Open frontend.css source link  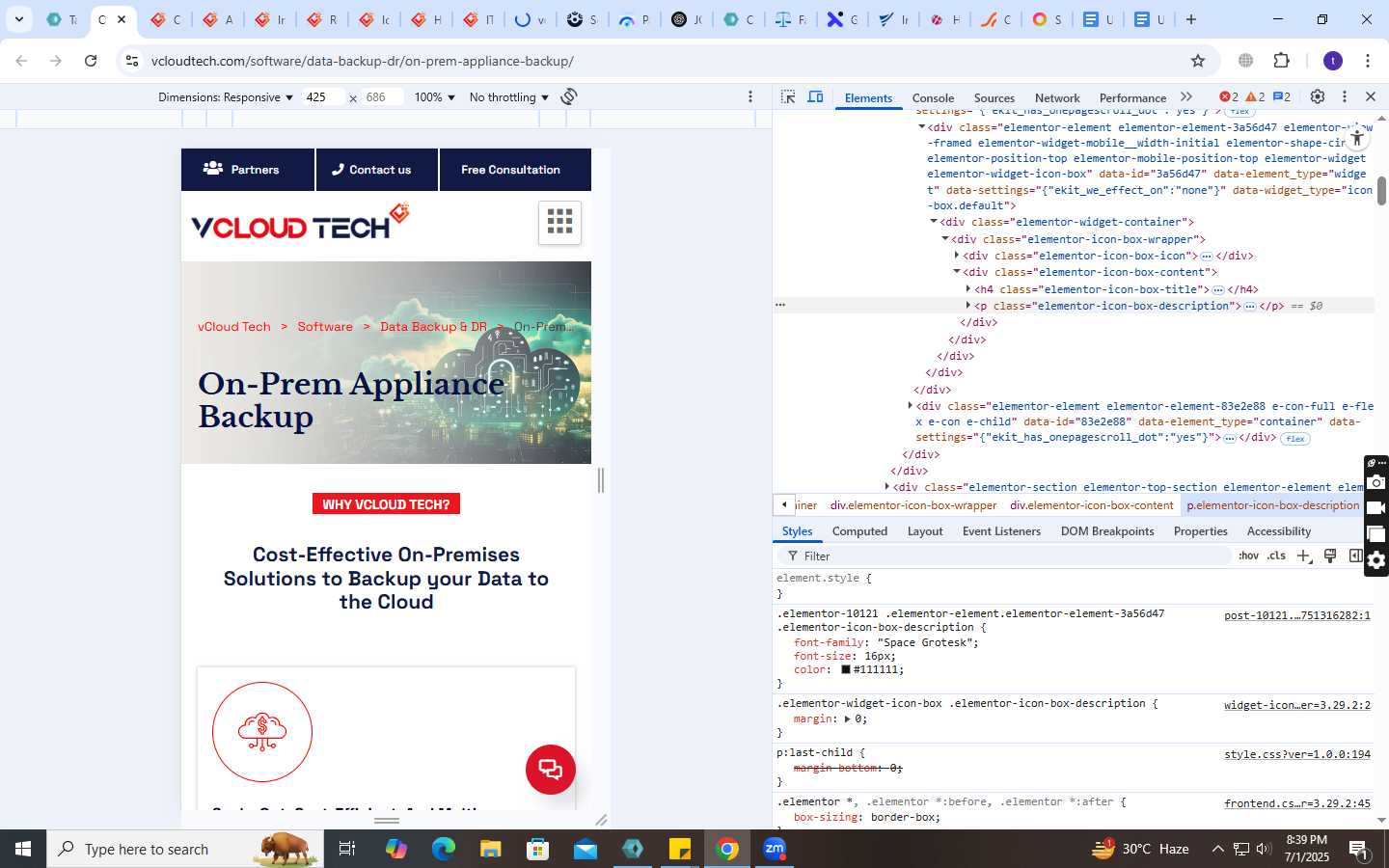pos(1296,803)
